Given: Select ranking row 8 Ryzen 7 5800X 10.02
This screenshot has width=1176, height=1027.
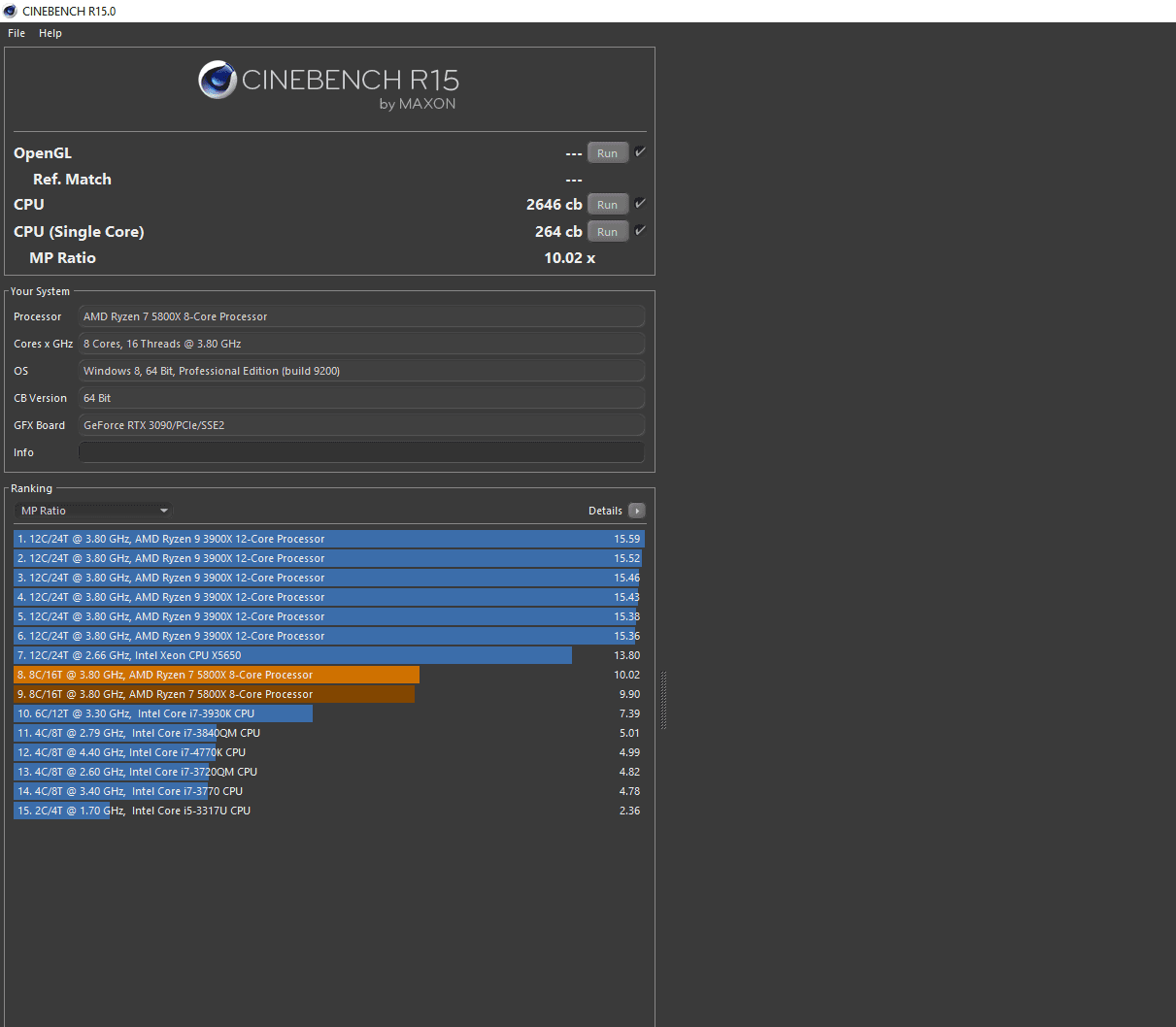Looking at the screenshot, I should coord(329,675).
